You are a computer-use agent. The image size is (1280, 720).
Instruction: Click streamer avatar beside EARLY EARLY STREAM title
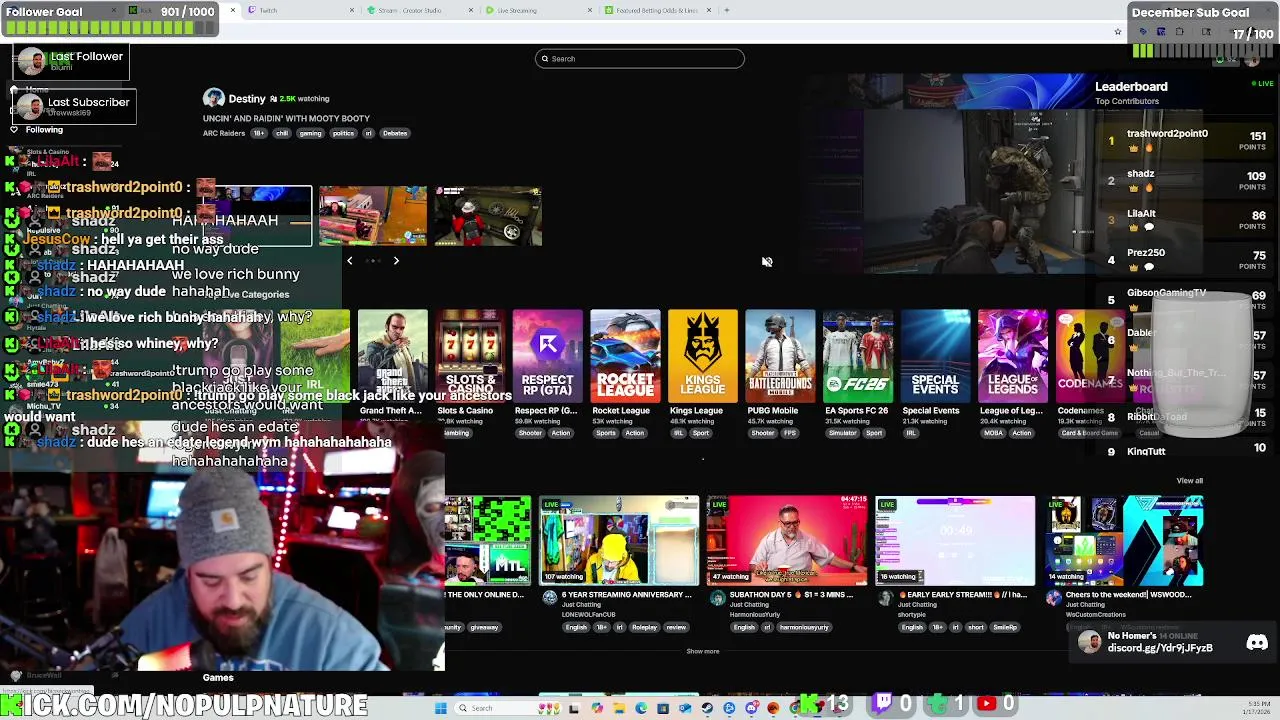pyautogui.click(x=885, y=598)
